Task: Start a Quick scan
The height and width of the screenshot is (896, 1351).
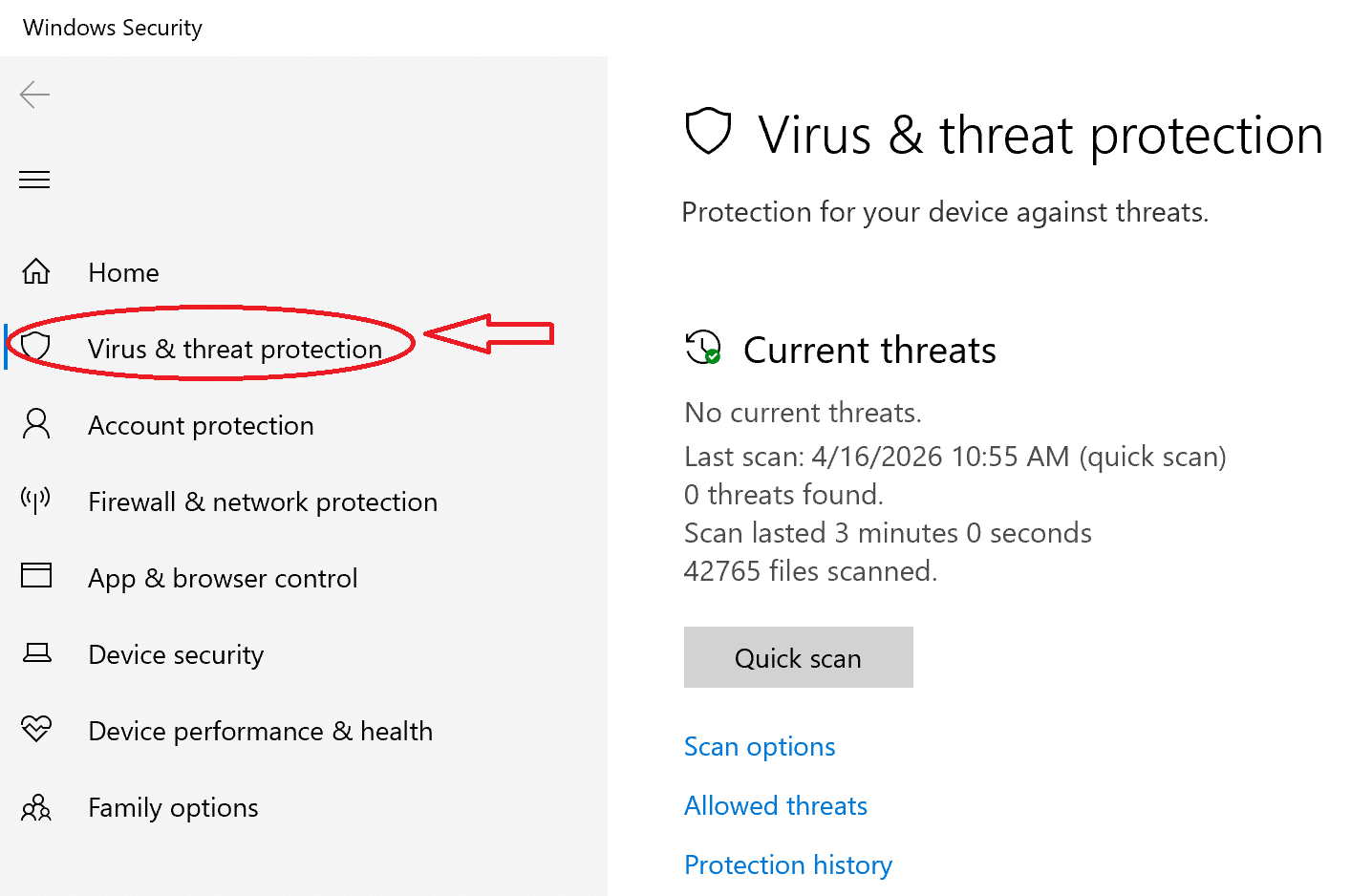Action: click(x=798, y=657)
